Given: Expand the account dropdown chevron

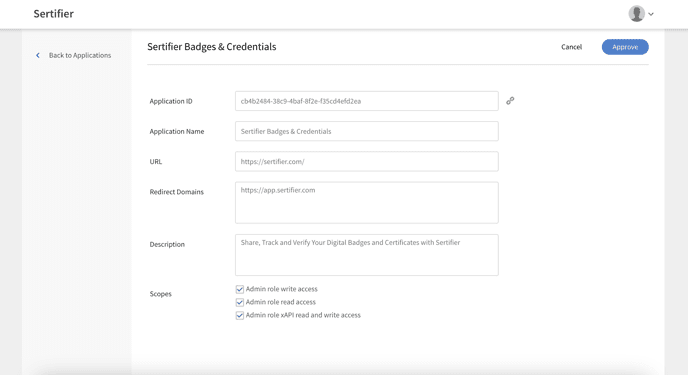Looking at the screenshot, I should [x=651, y=14].
